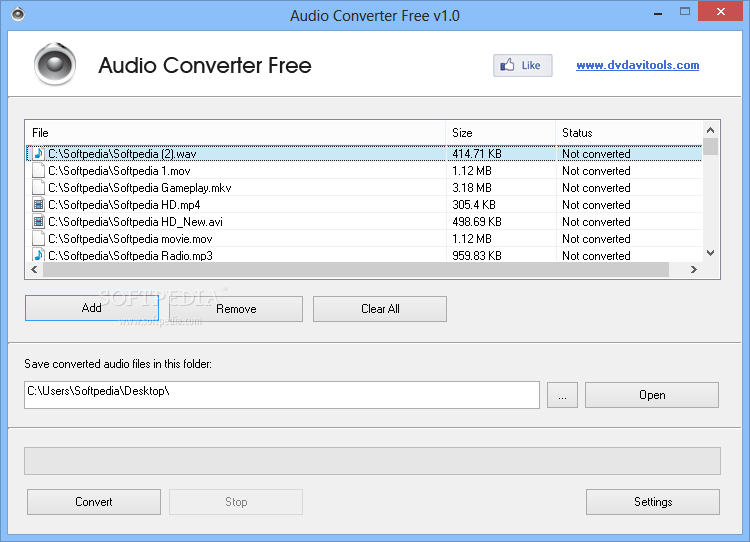Screen dimensions: 750x542
Task: Click the Remove button
Action: tap(236, 309)
